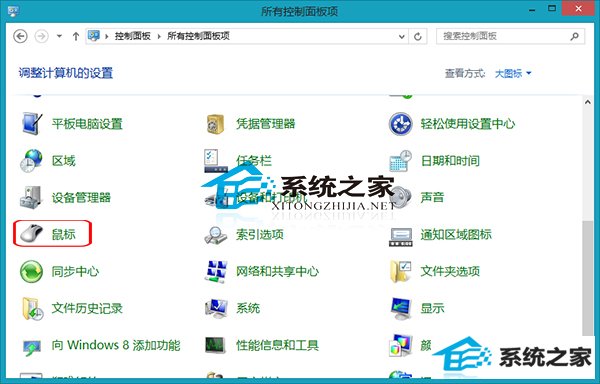This screenshot has width=600, height=384.
Task: Click the window system menu icon in title bar
Action: (x=13, y=11)
